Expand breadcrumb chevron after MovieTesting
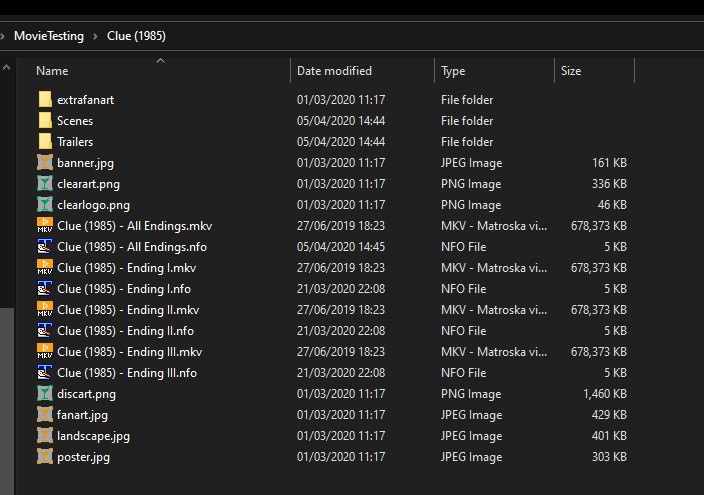 point(97,36)
